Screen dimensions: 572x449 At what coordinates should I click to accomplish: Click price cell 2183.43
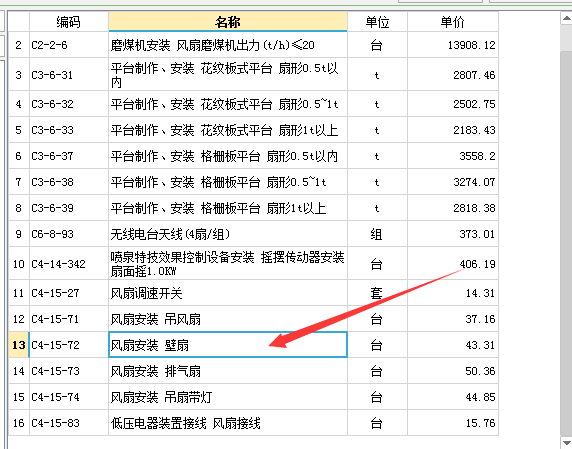(x=453, y=130)
